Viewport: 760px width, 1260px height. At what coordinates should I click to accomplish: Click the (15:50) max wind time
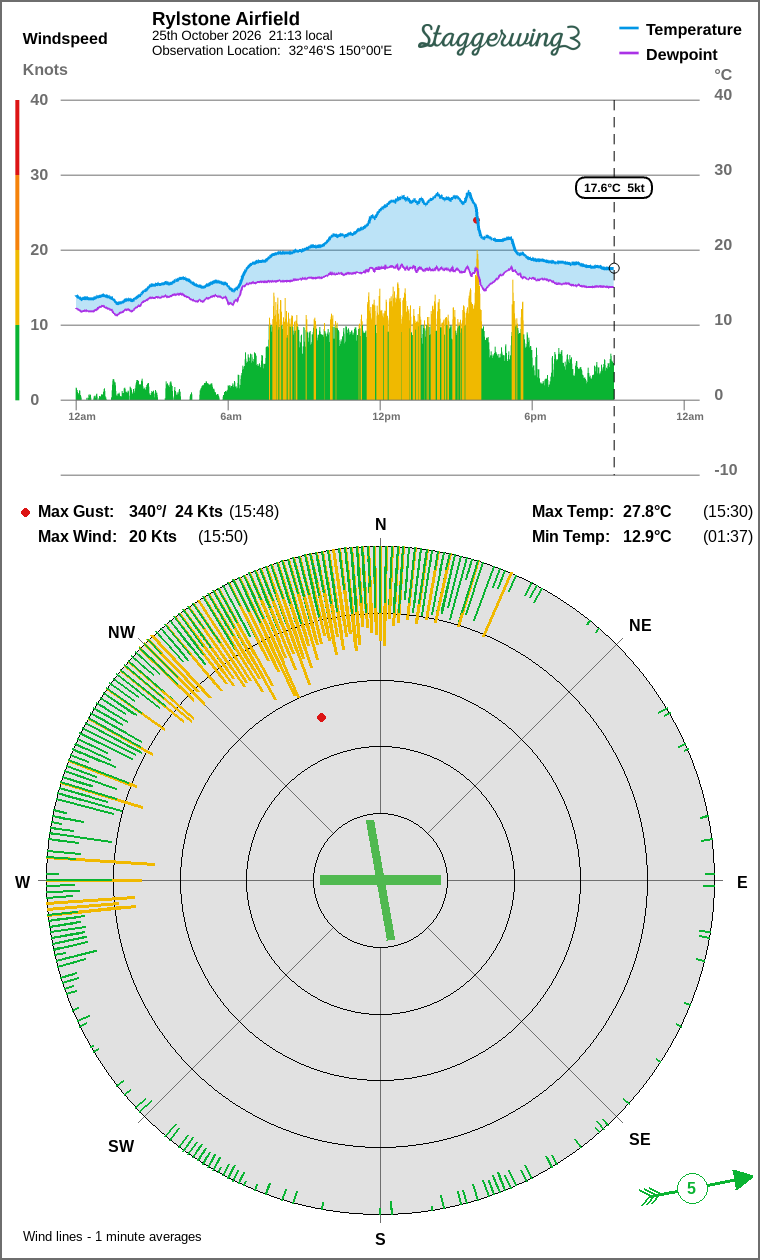pyautogui.click(x=223, y=537)
